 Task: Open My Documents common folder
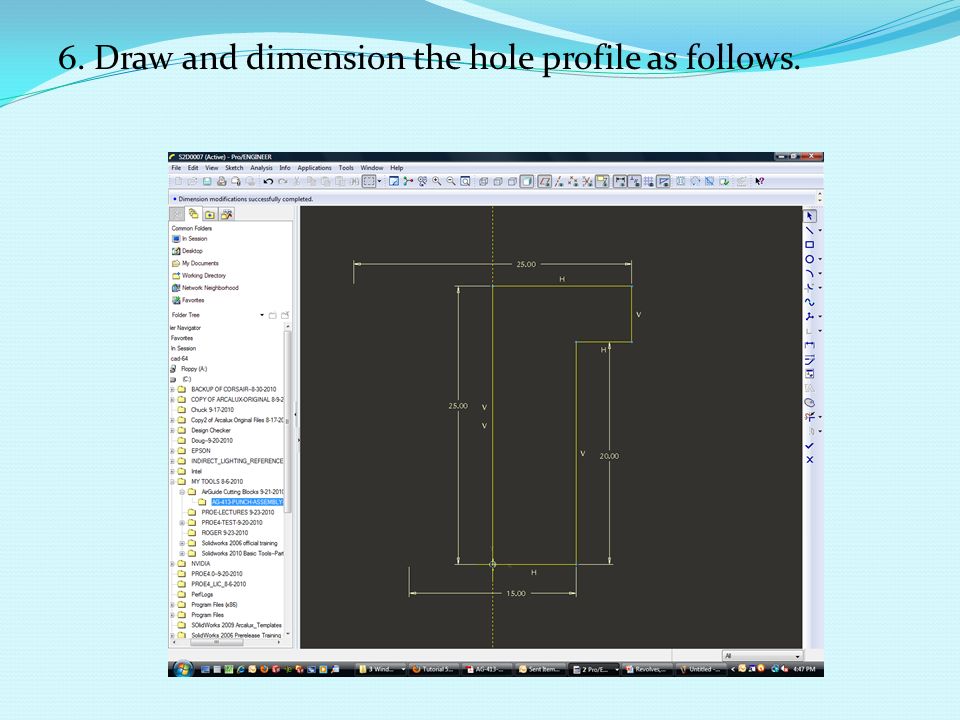(195, 263)
